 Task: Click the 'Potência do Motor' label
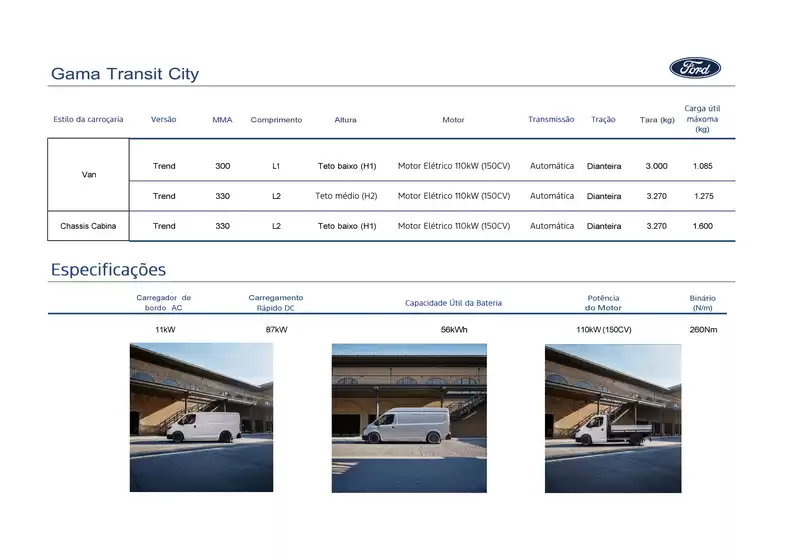[603, 303]
